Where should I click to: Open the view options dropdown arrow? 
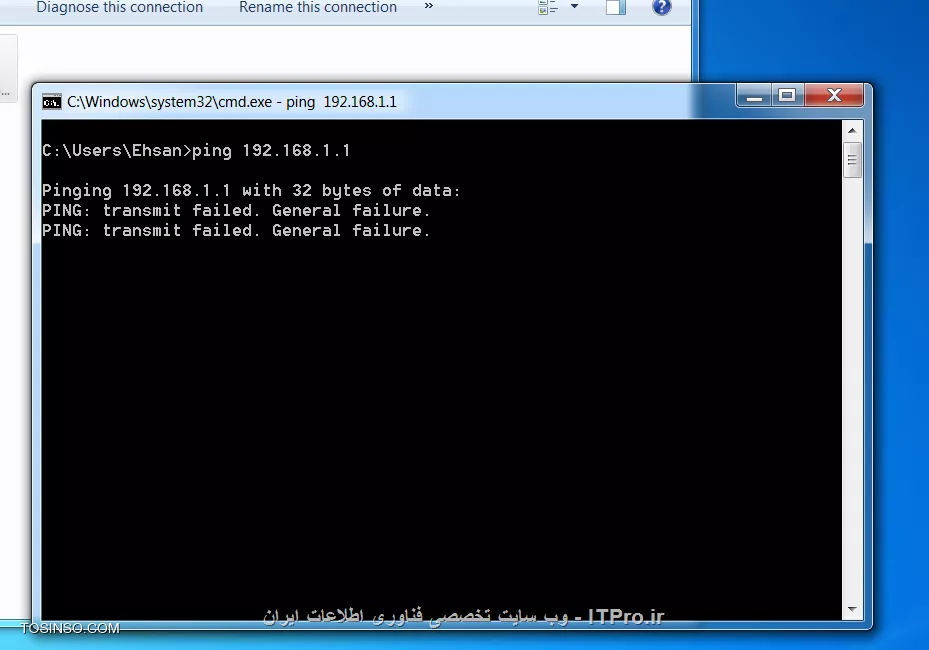tap(574, 6)
